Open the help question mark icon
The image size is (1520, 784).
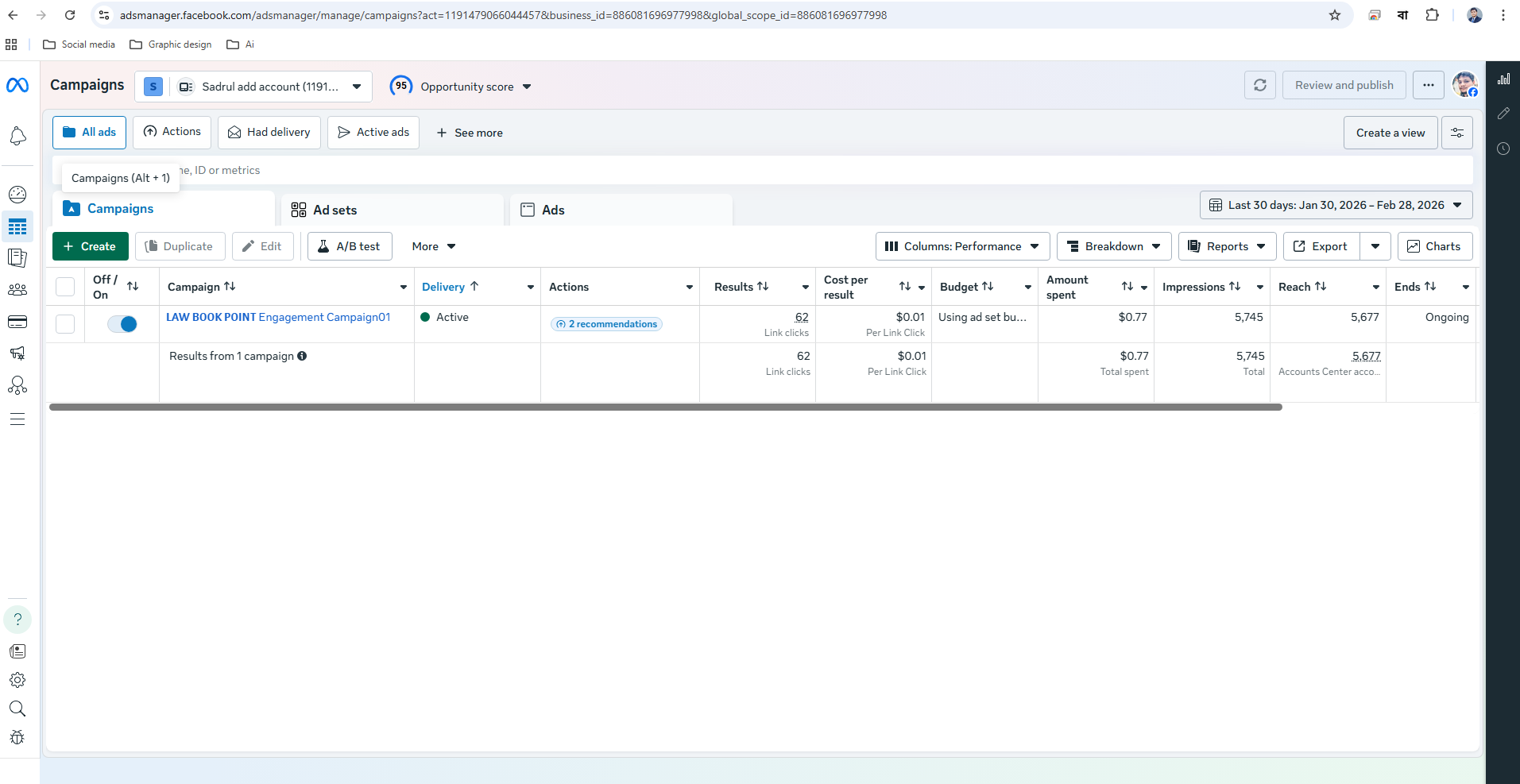pos(17,619)
